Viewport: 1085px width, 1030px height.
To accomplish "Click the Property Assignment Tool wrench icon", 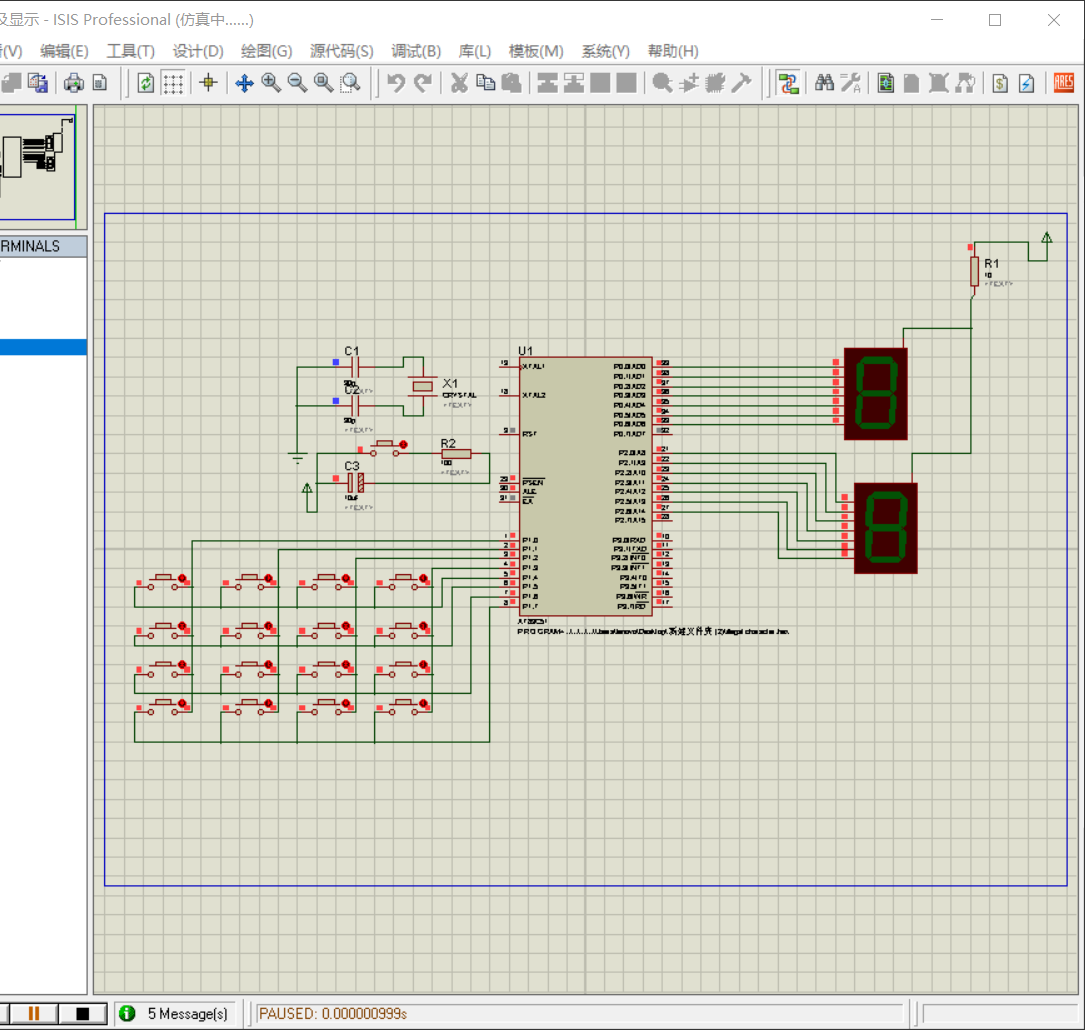I will pos(850,83).
